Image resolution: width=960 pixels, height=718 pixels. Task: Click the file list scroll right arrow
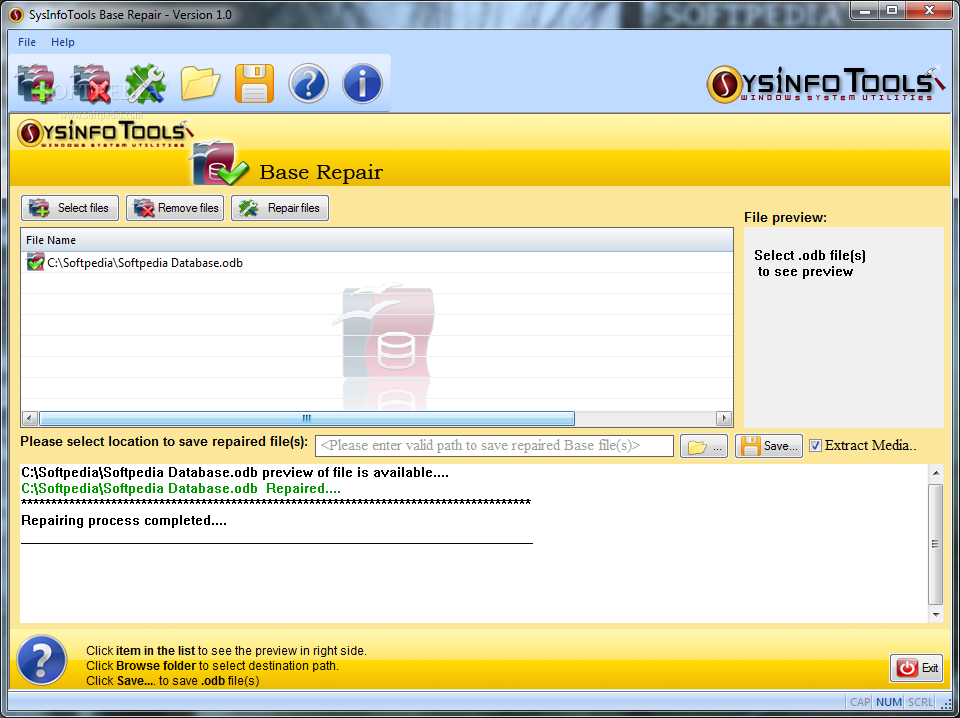(x=724, y=418)
